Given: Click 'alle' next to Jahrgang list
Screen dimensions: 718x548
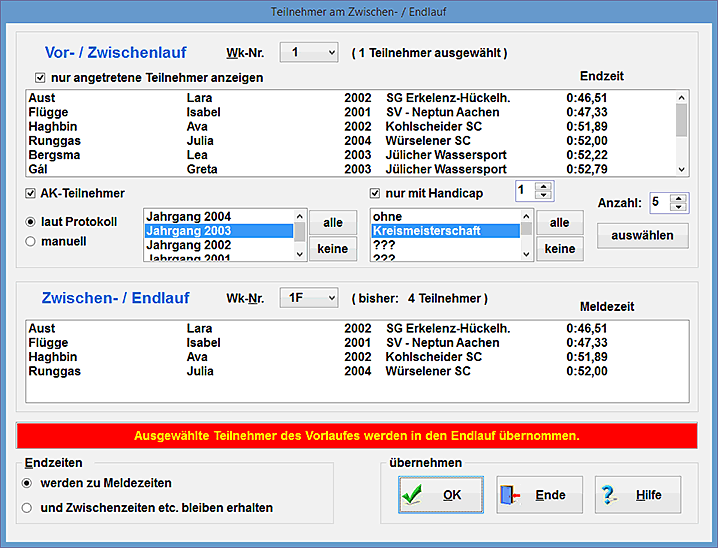Looking at the screenshot, I should click(x=332, y=222).
